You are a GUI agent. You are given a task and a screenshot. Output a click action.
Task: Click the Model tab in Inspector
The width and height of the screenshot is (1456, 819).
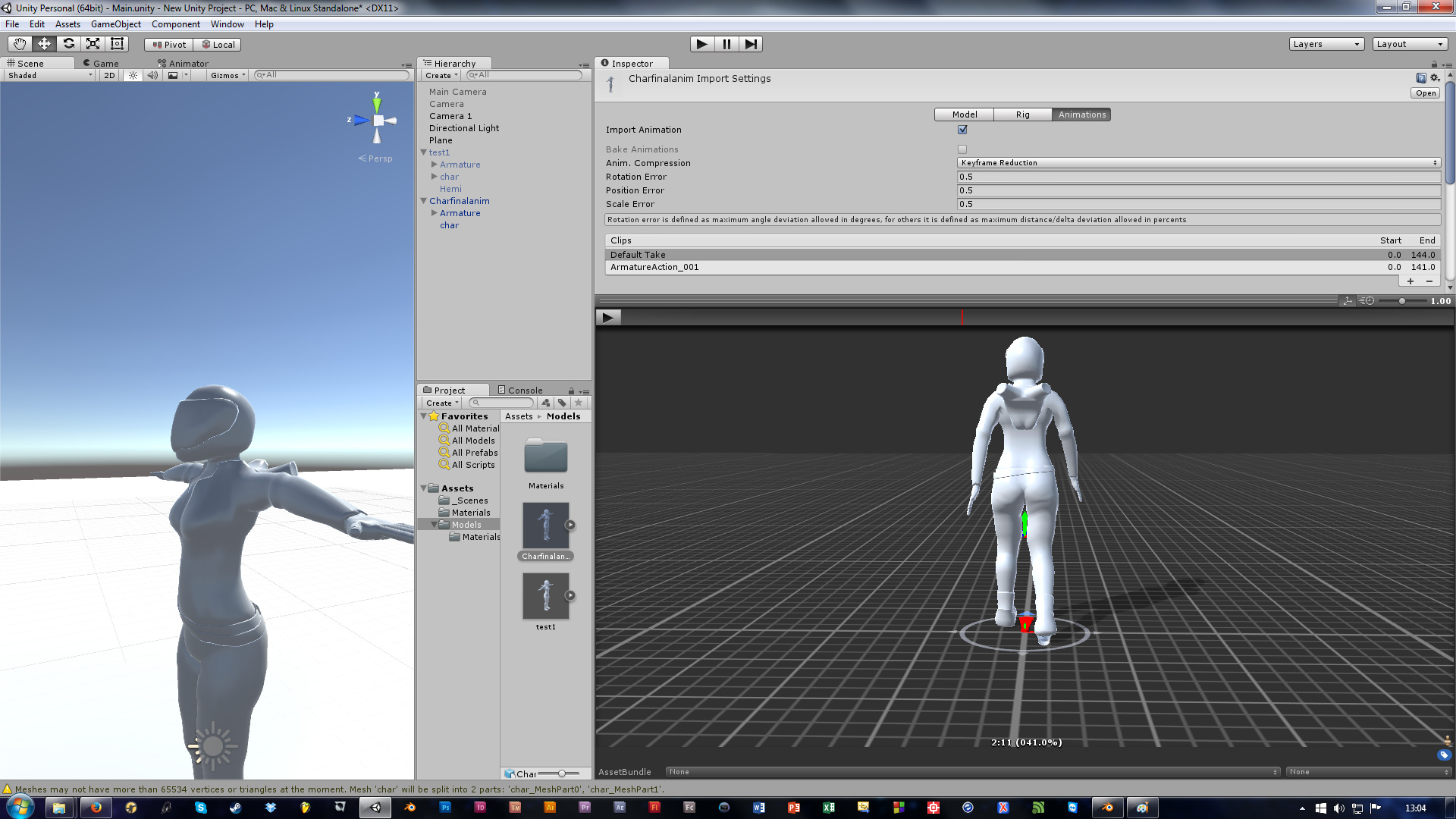pyautogui.click(x=963, y=114)
